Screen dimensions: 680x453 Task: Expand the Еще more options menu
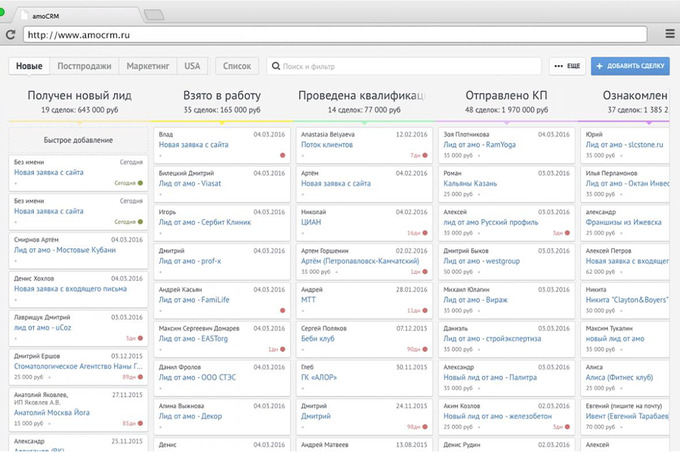point(567,66)
